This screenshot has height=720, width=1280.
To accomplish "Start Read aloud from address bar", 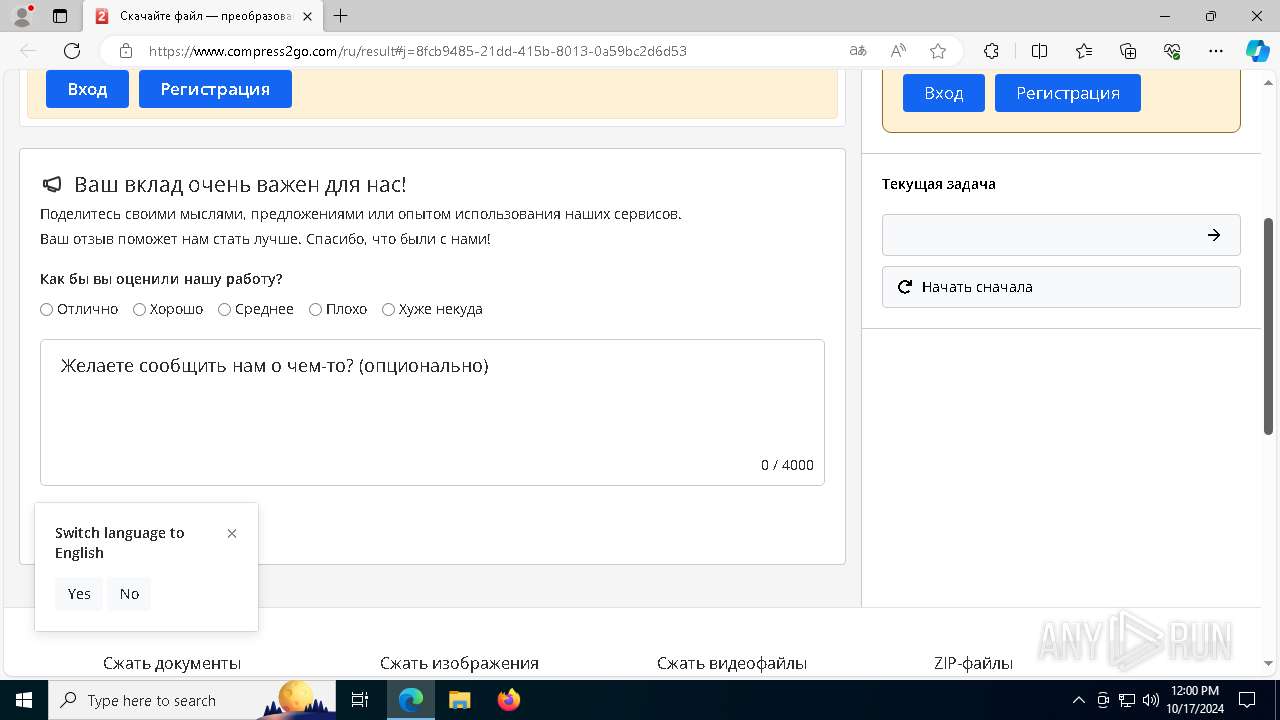I will click(898, 51).
